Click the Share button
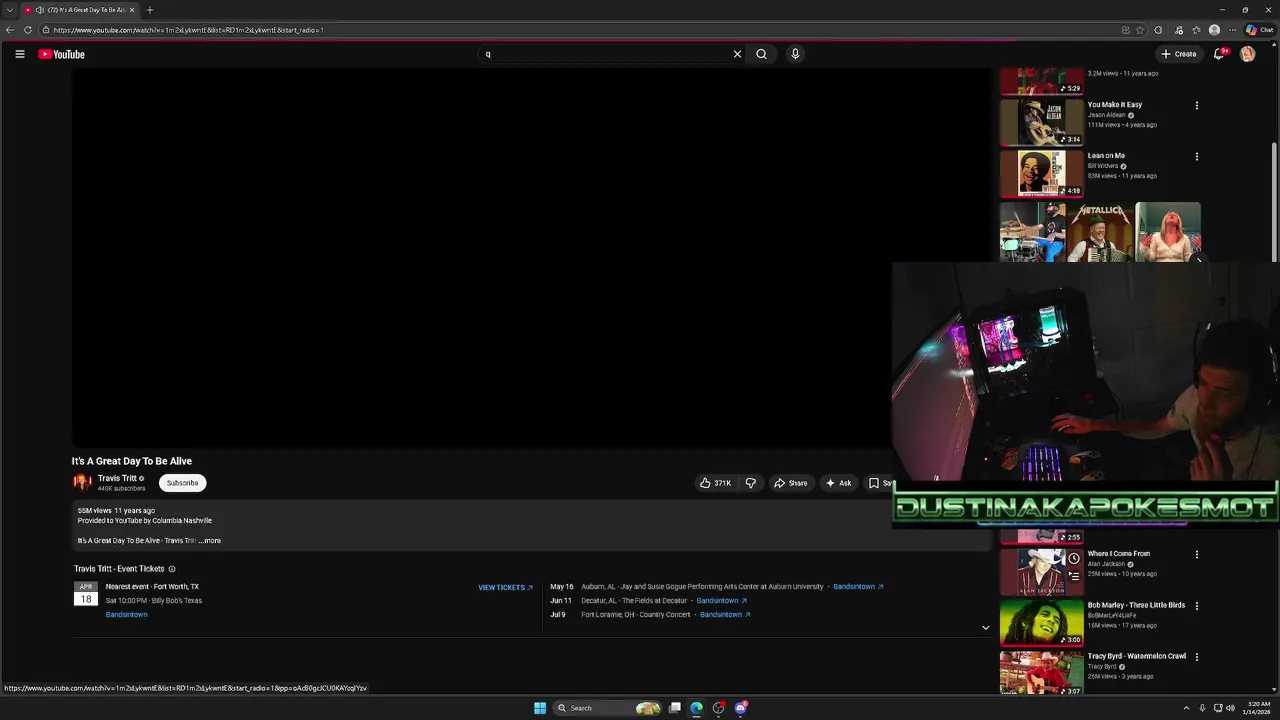The image size is (1280, 720). pos(790,483)
